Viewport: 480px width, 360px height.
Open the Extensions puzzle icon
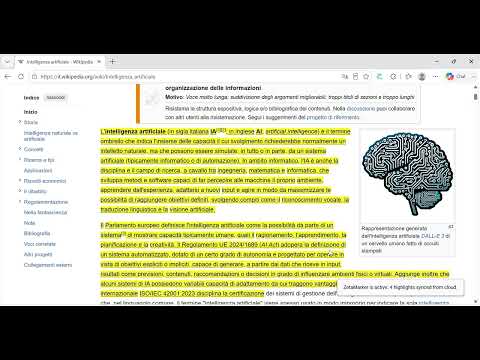point(393,77)
